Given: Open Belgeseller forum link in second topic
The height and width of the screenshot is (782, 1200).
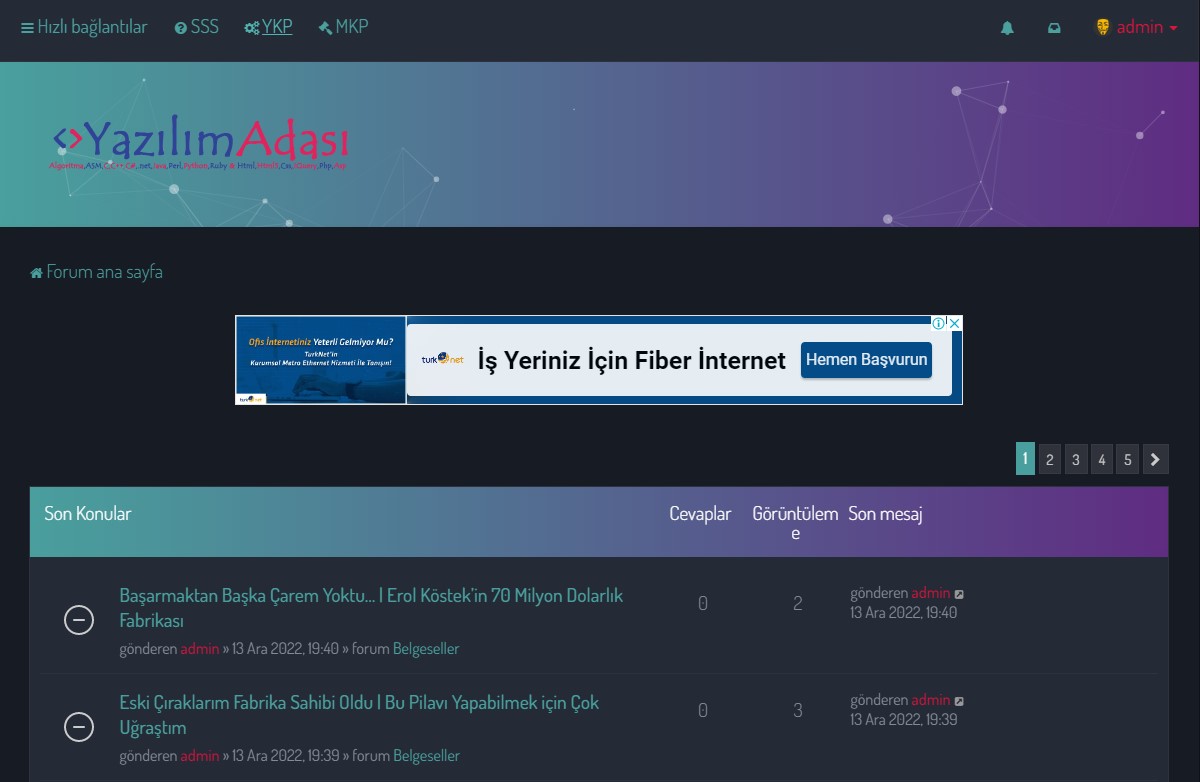Looking at the screenshot, I should pyautogui.click(x=426, y=755).
